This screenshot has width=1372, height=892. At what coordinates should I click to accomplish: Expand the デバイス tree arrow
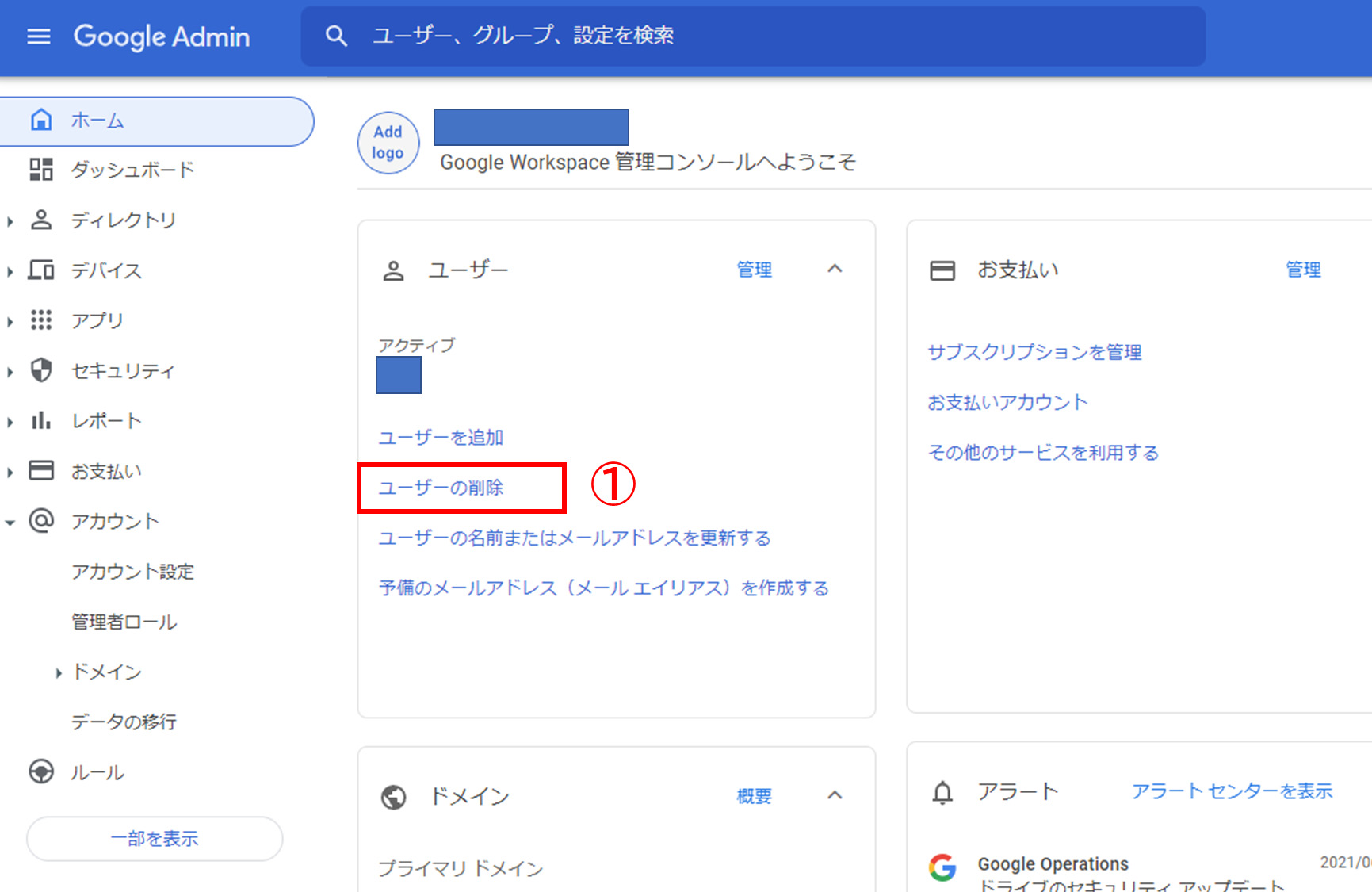(x=10, y=272)
